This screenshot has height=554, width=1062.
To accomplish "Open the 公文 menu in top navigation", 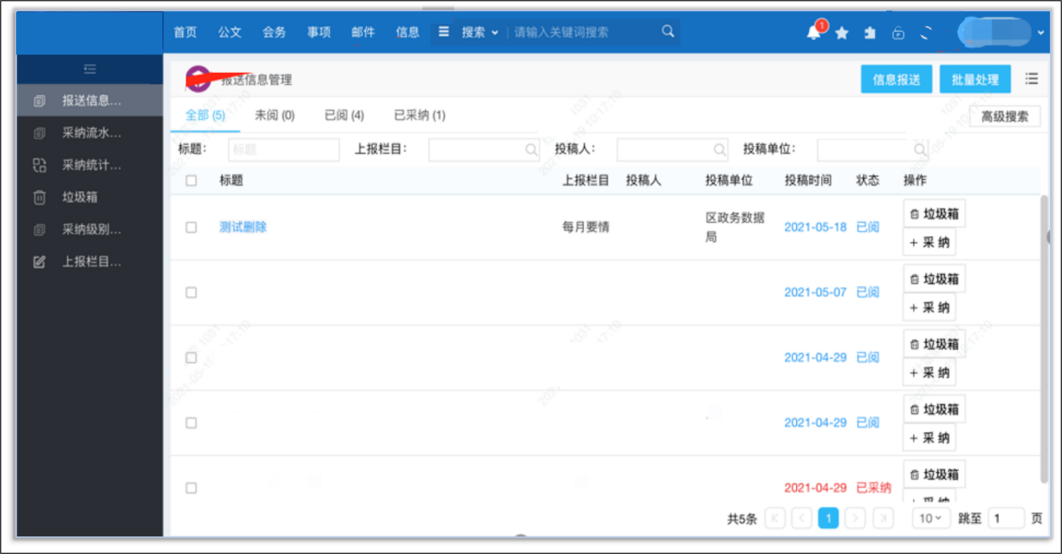I will tap(230, 32).
